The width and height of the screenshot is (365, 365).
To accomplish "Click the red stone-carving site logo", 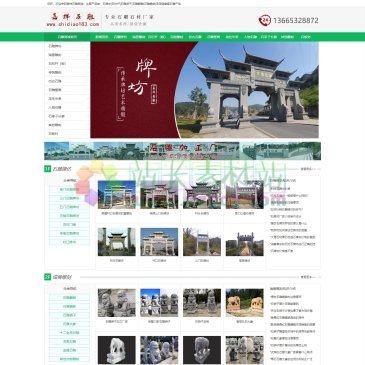I will click(73, 20).
